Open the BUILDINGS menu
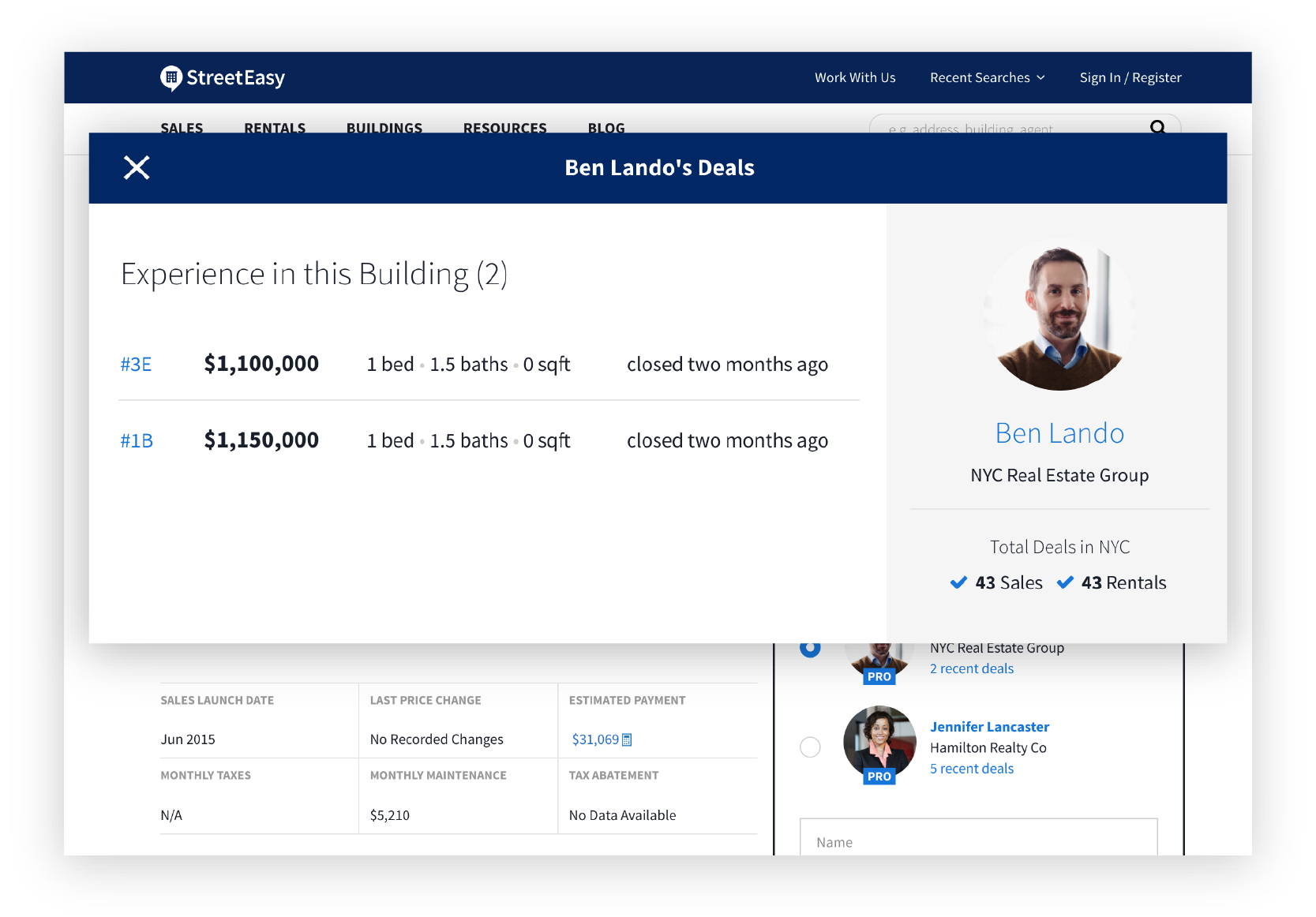This screenshot has width=1316, height=917. coord(384,127)
